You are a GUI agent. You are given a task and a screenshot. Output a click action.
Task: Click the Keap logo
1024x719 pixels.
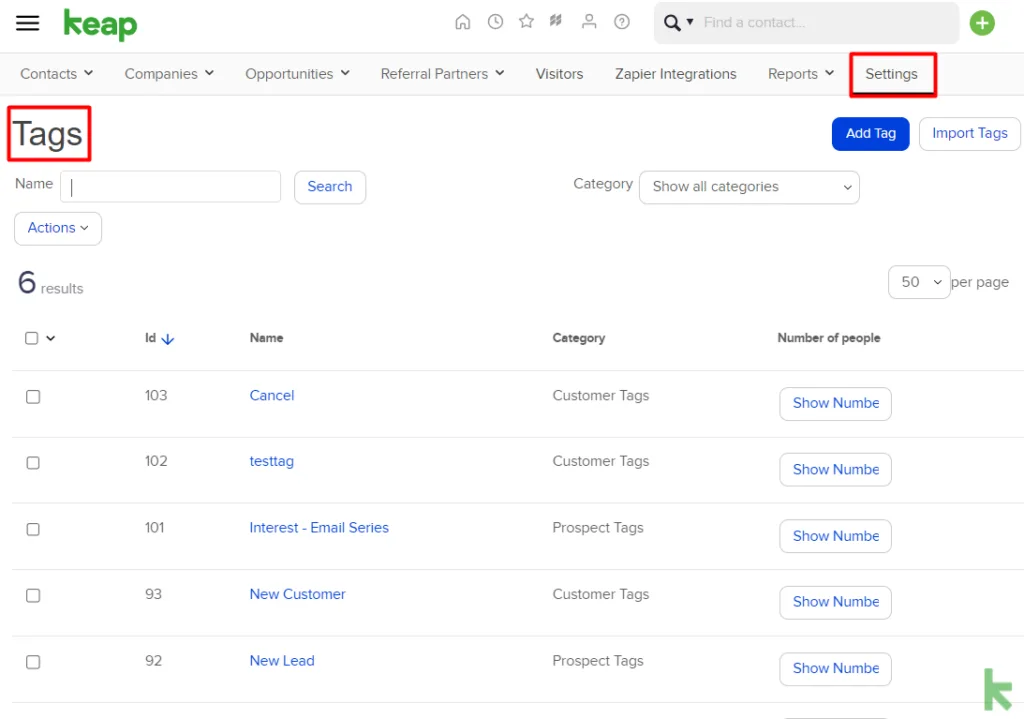[x=100, y=25]
